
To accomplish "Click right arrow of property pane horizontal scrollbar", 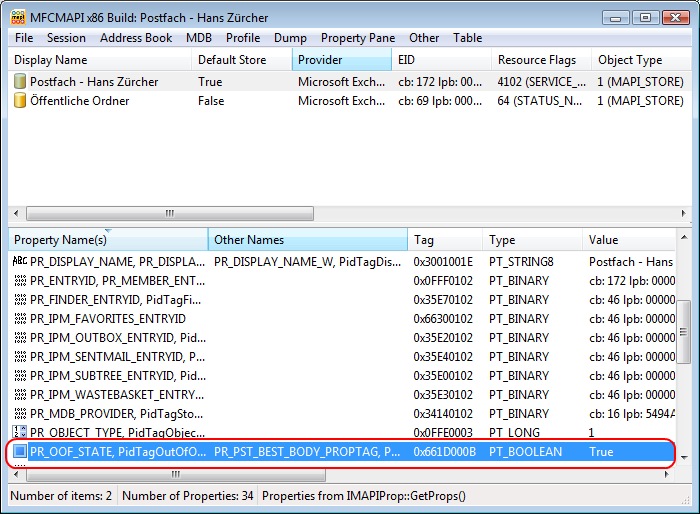I will pos(667,474).
